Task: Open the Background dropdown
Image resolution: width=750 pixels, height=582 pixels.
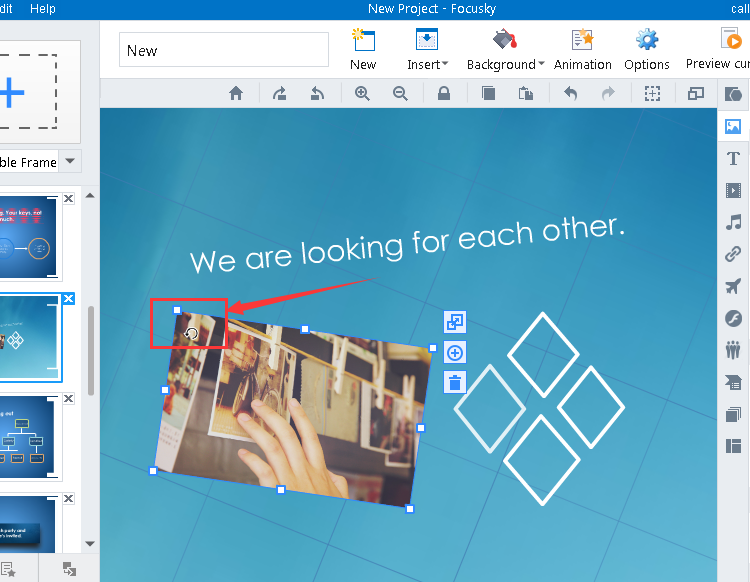Action: (x=506, y=50)
